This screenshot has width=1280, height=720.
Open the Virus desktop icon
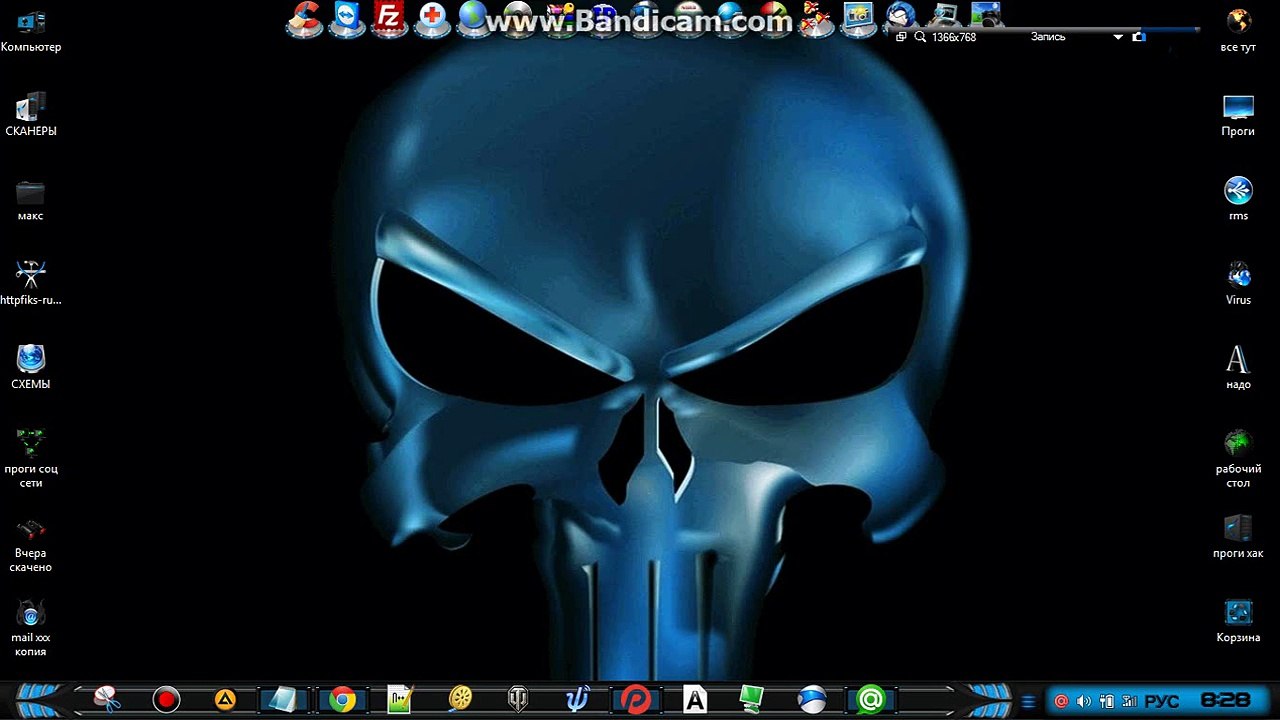pos(1238,283)
